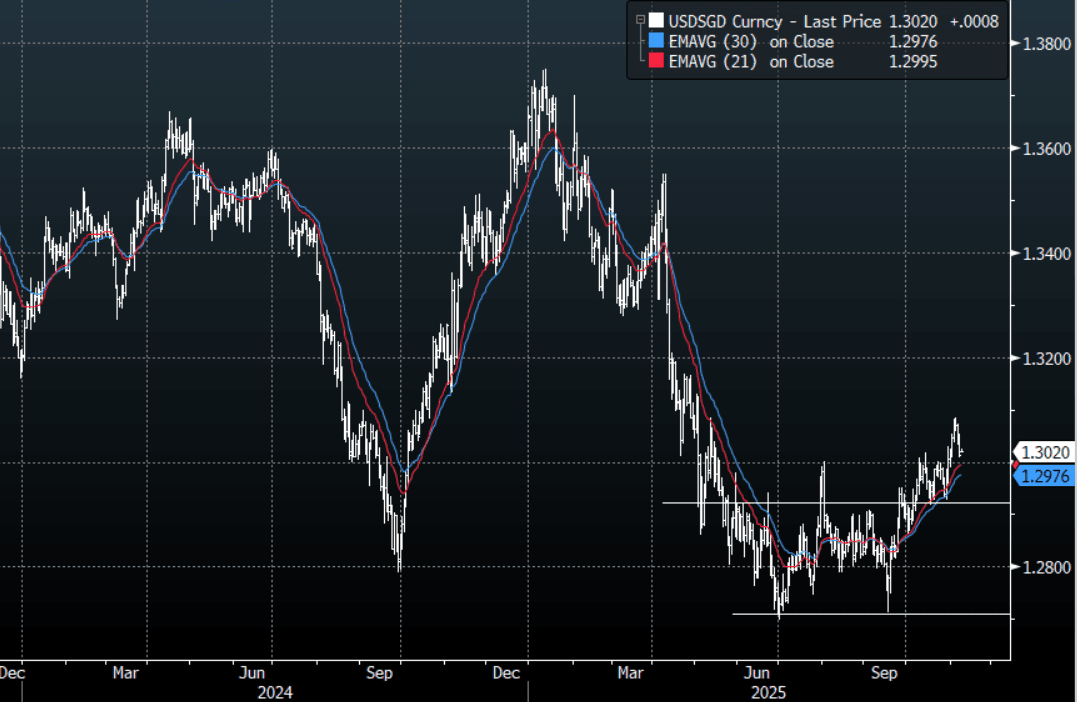
Task: Click the 2024 year label on time axis
Action: pyautogui.click(x=274, y=691)
